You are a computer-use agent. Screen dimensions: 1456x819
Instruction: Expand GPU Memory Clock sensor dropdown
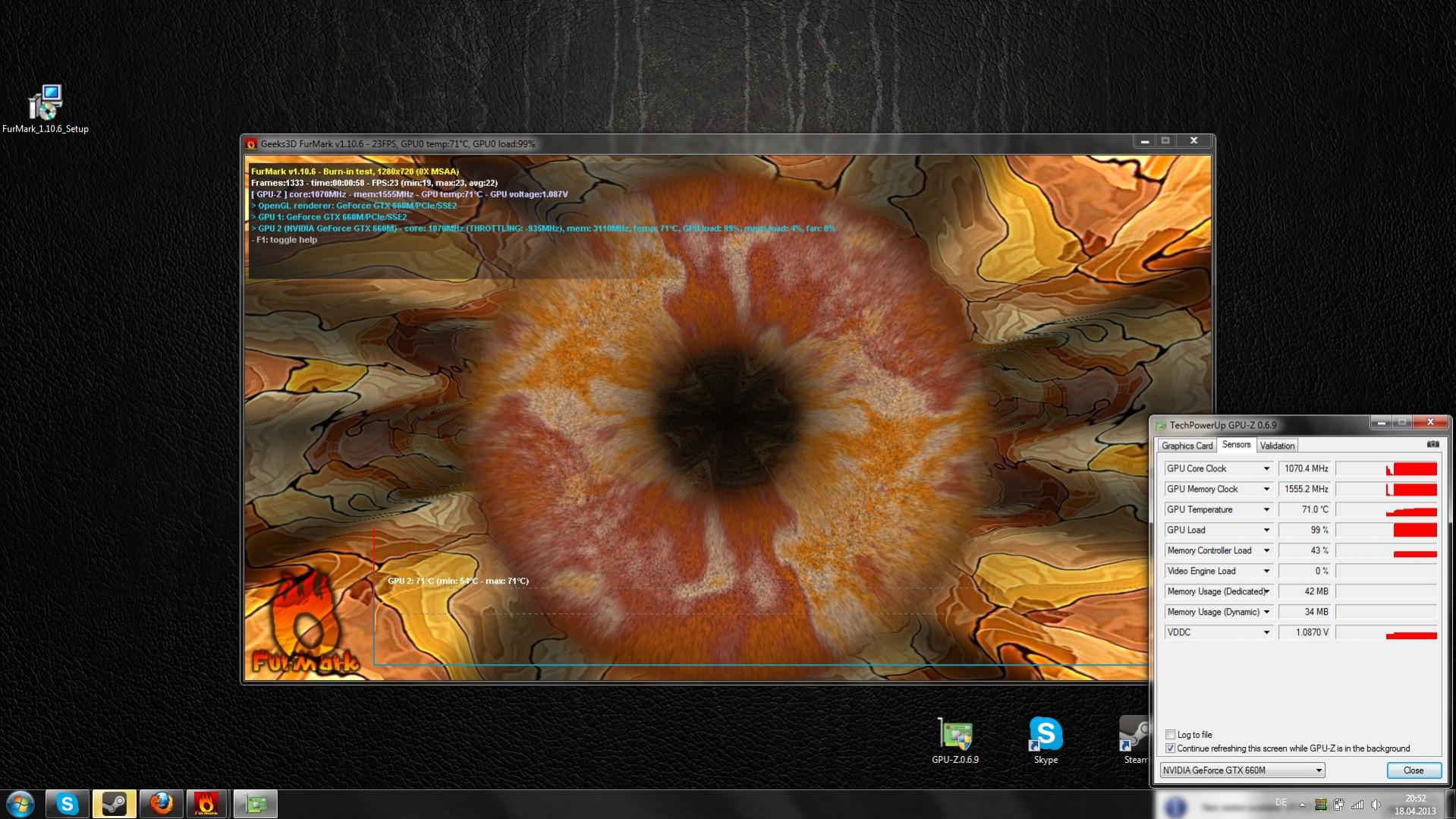pos(1266,490)
